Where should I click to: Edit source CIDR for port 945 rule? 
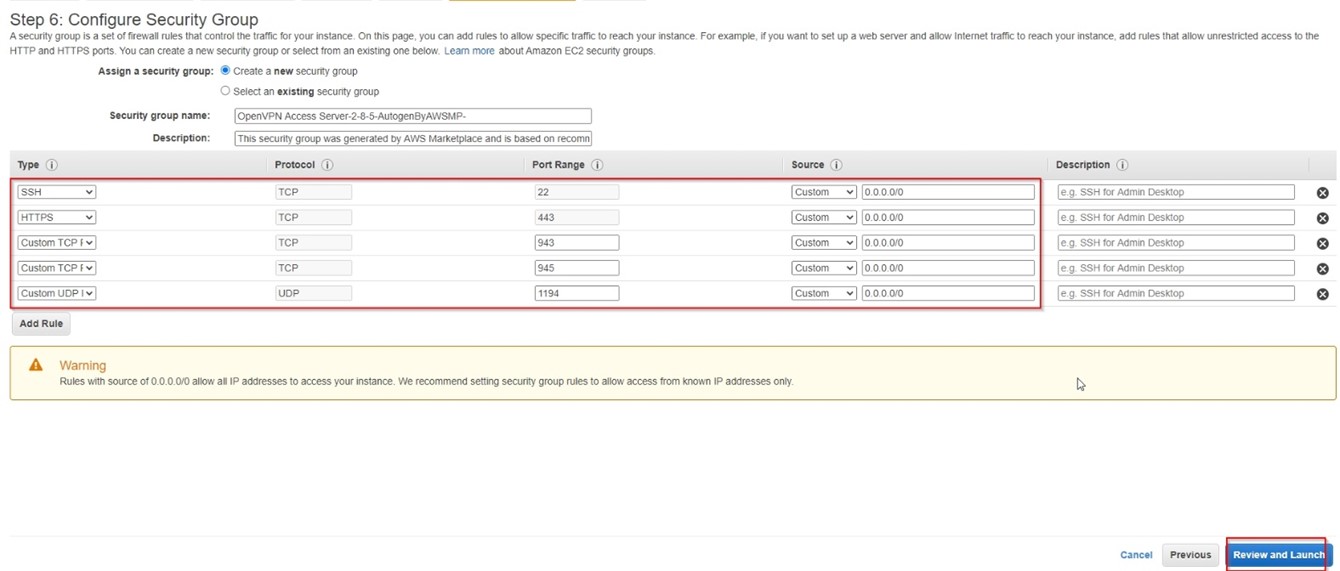(x=948, y=268)
